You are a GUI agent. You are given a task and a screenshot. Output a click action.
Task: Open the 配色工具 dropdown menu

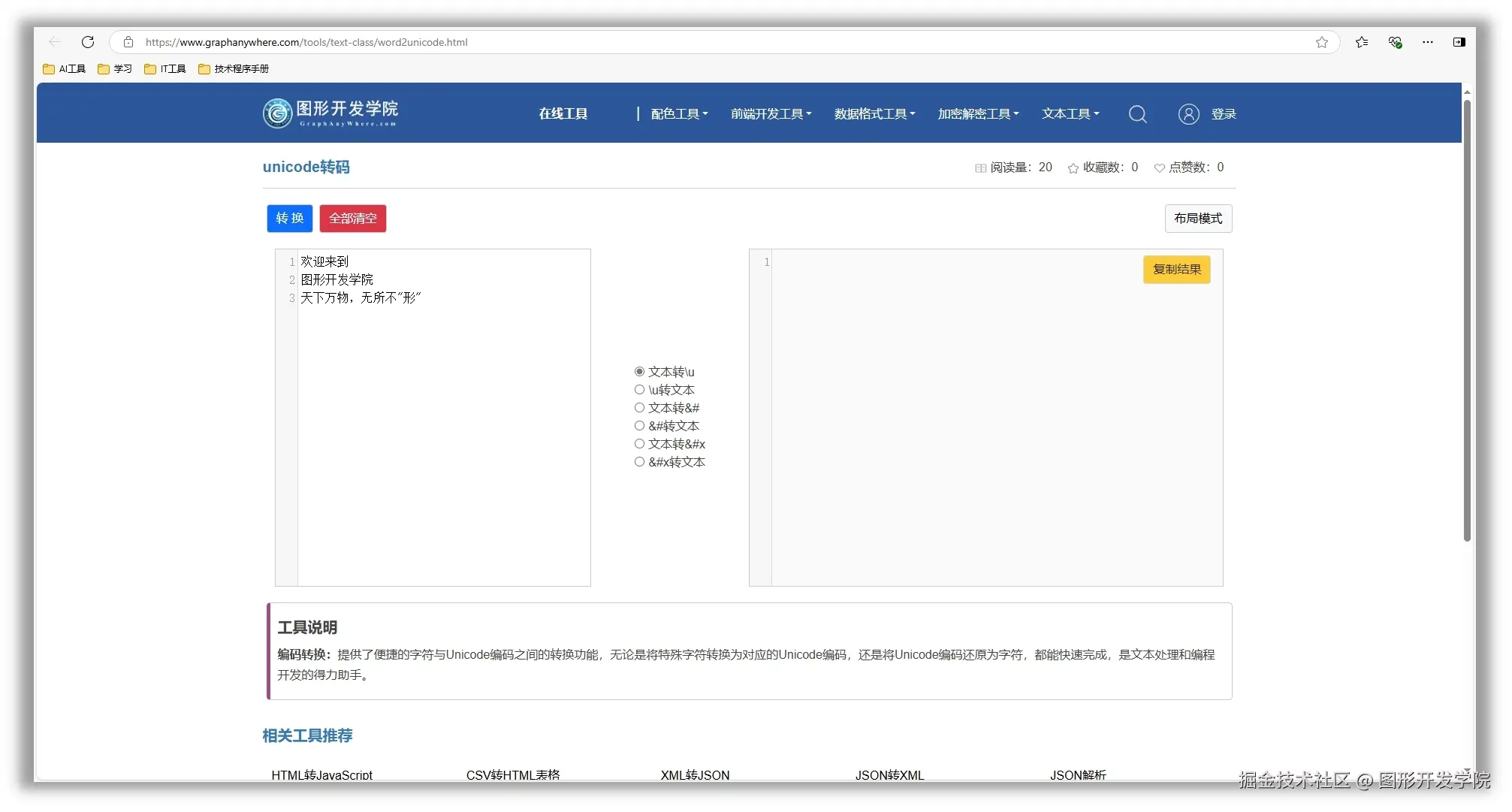click(x=678, y=113)
